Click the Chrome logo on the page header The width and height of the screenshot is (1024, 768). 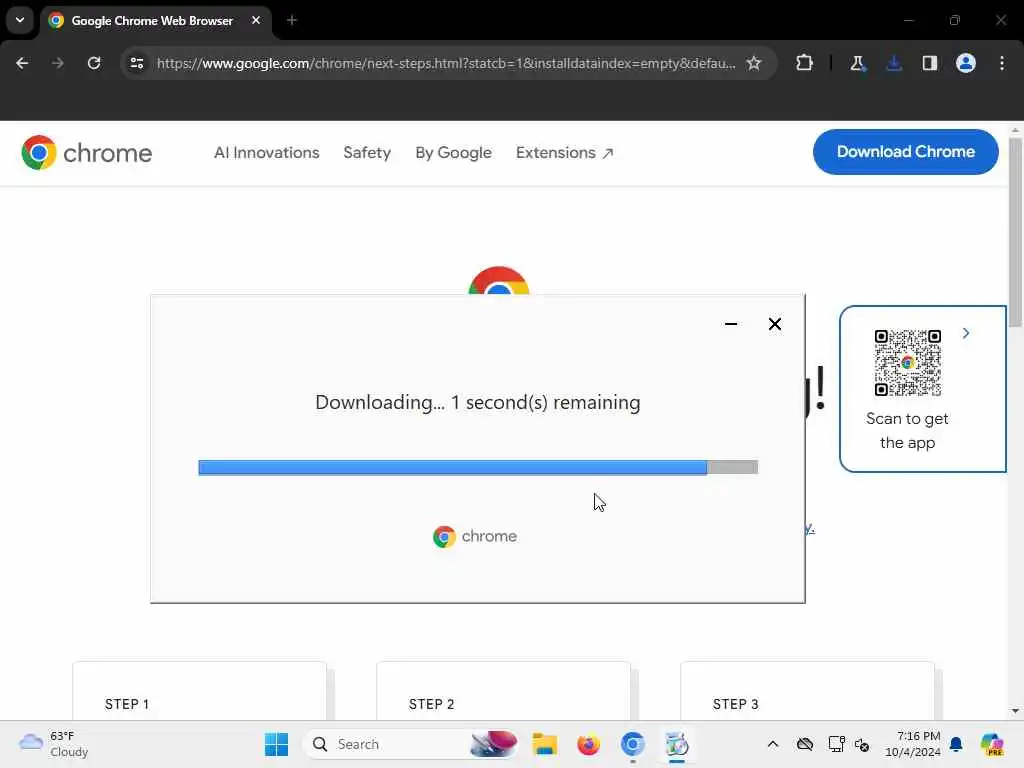click(x=86, y=153)
